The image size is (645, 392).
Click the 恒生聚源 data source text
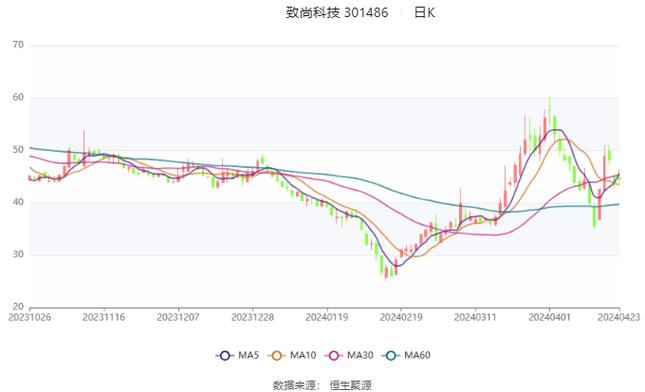coord(350,385)
